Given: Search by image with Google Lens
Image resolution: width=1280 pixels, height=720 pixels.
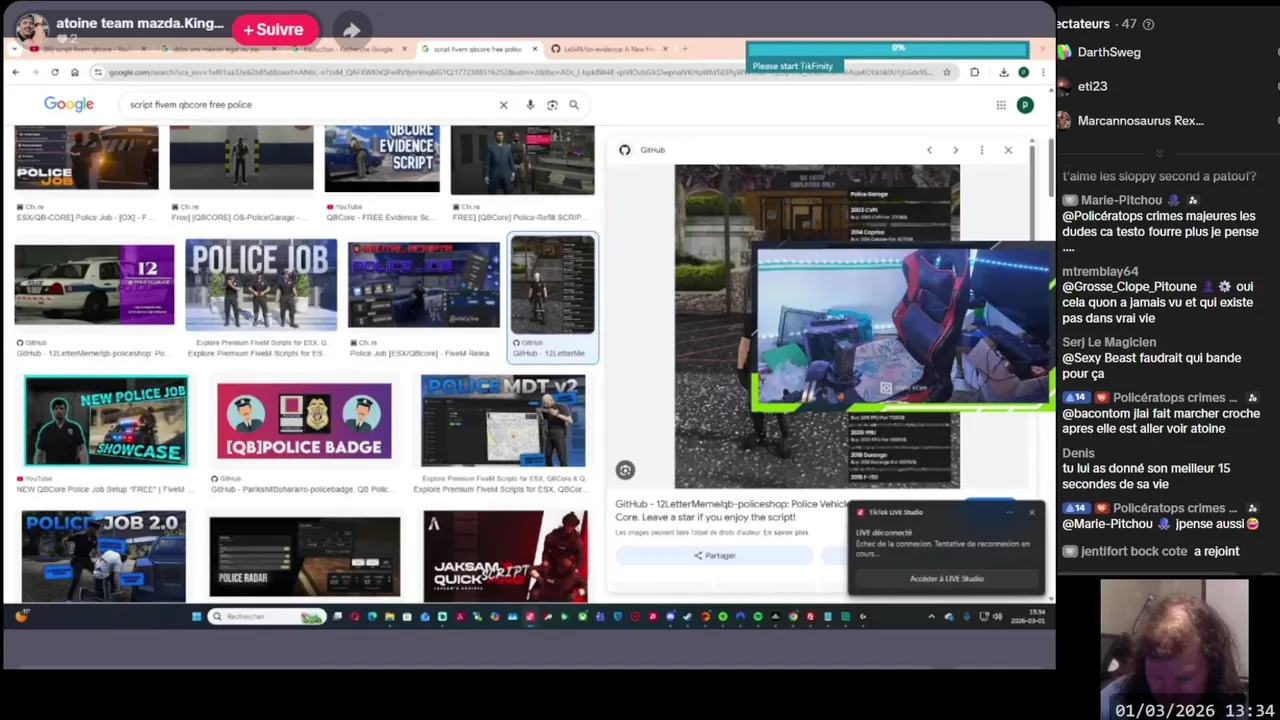Looking at the screenshot, I should coord(552,105).
